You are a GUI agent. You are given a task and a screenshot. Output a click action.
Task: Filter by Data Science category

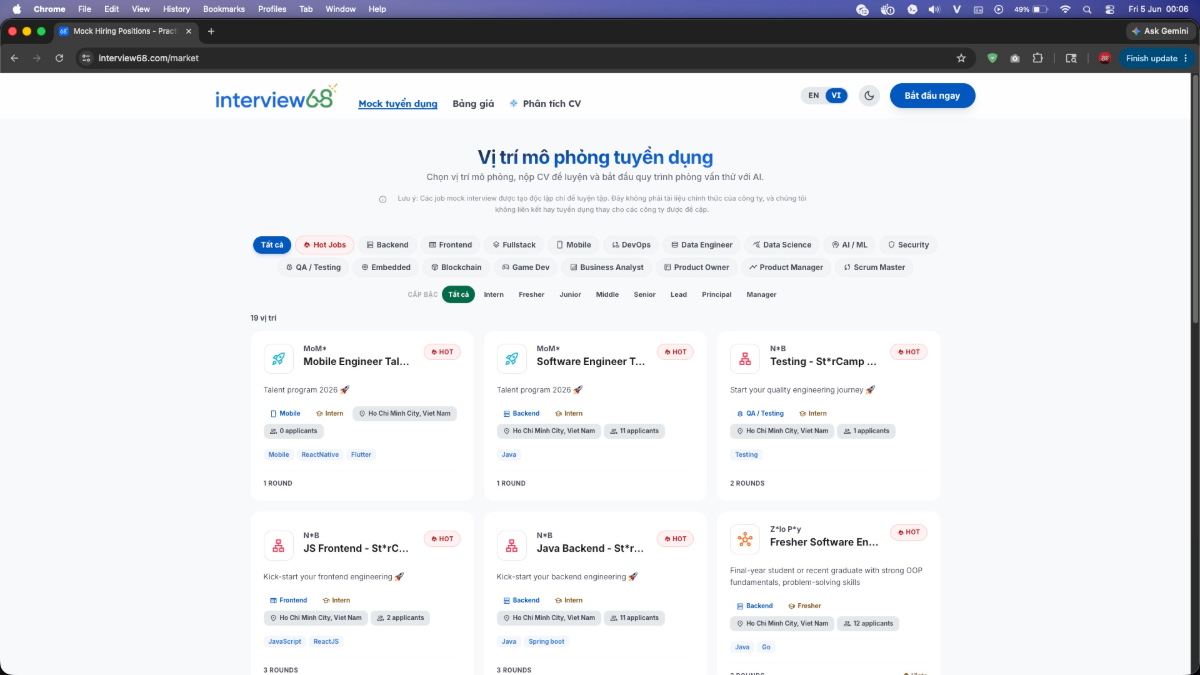point(782,245)
